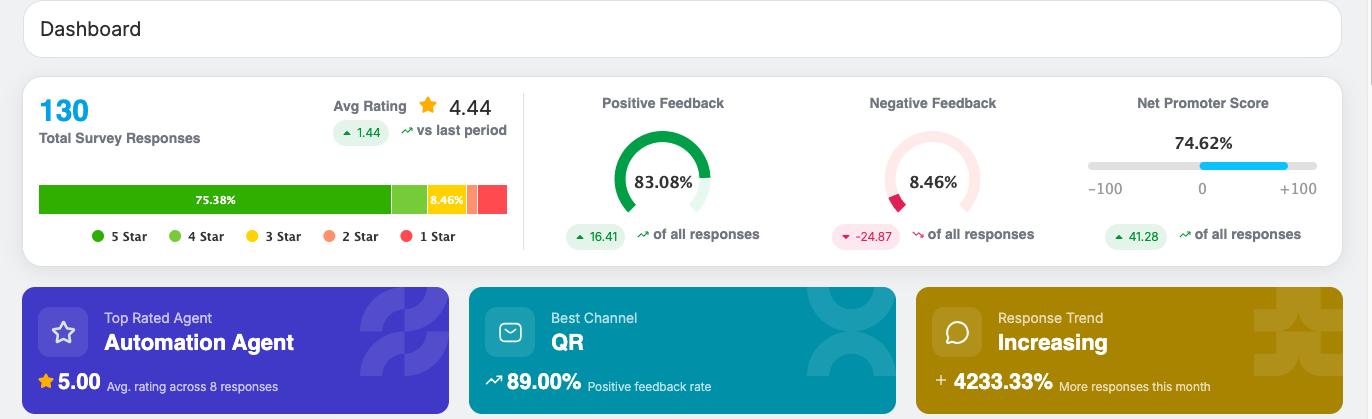Screen dimensions: 1372x419
Task: Click the plus icon before 4233.33%
Action: click(x=940, y=381)
